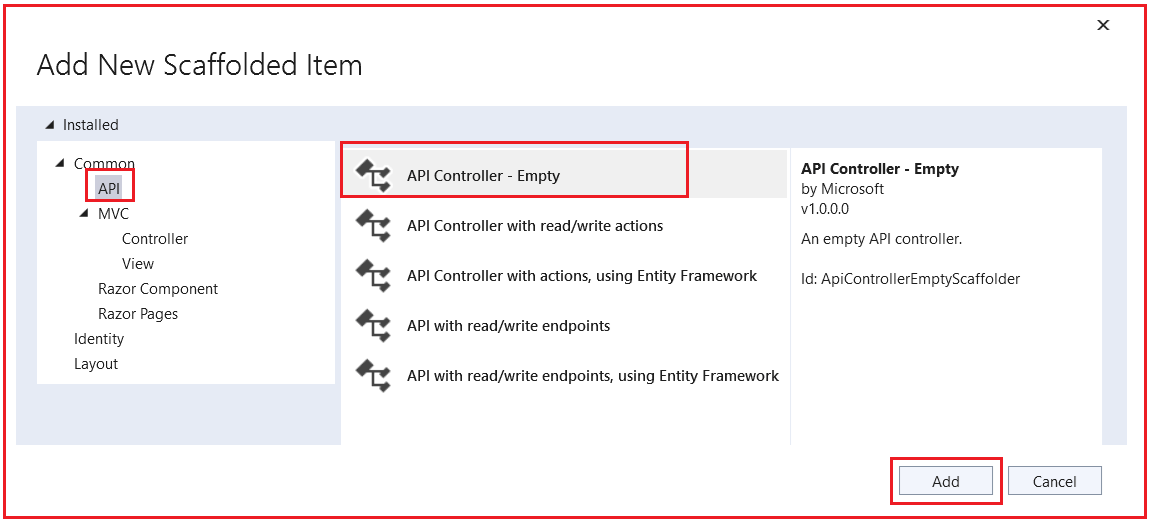The width and height of the screenshot is (1152, 522).
Task: Select Controller under MVC
Action: pos(155,239)
